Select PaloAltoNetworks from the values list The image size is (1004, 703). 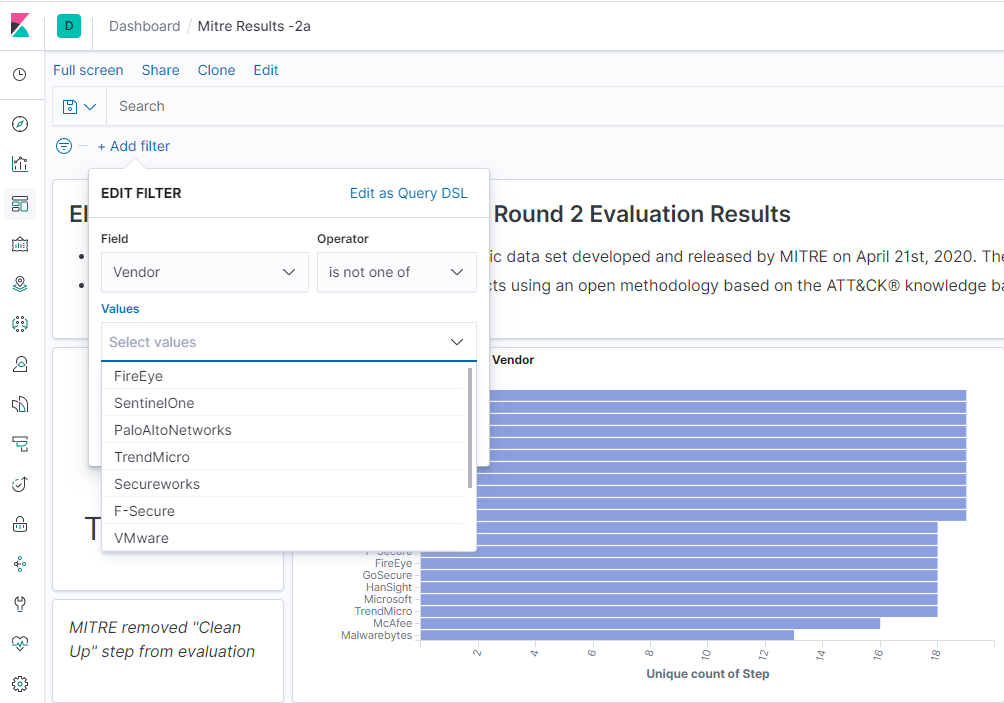coord(282,430)
